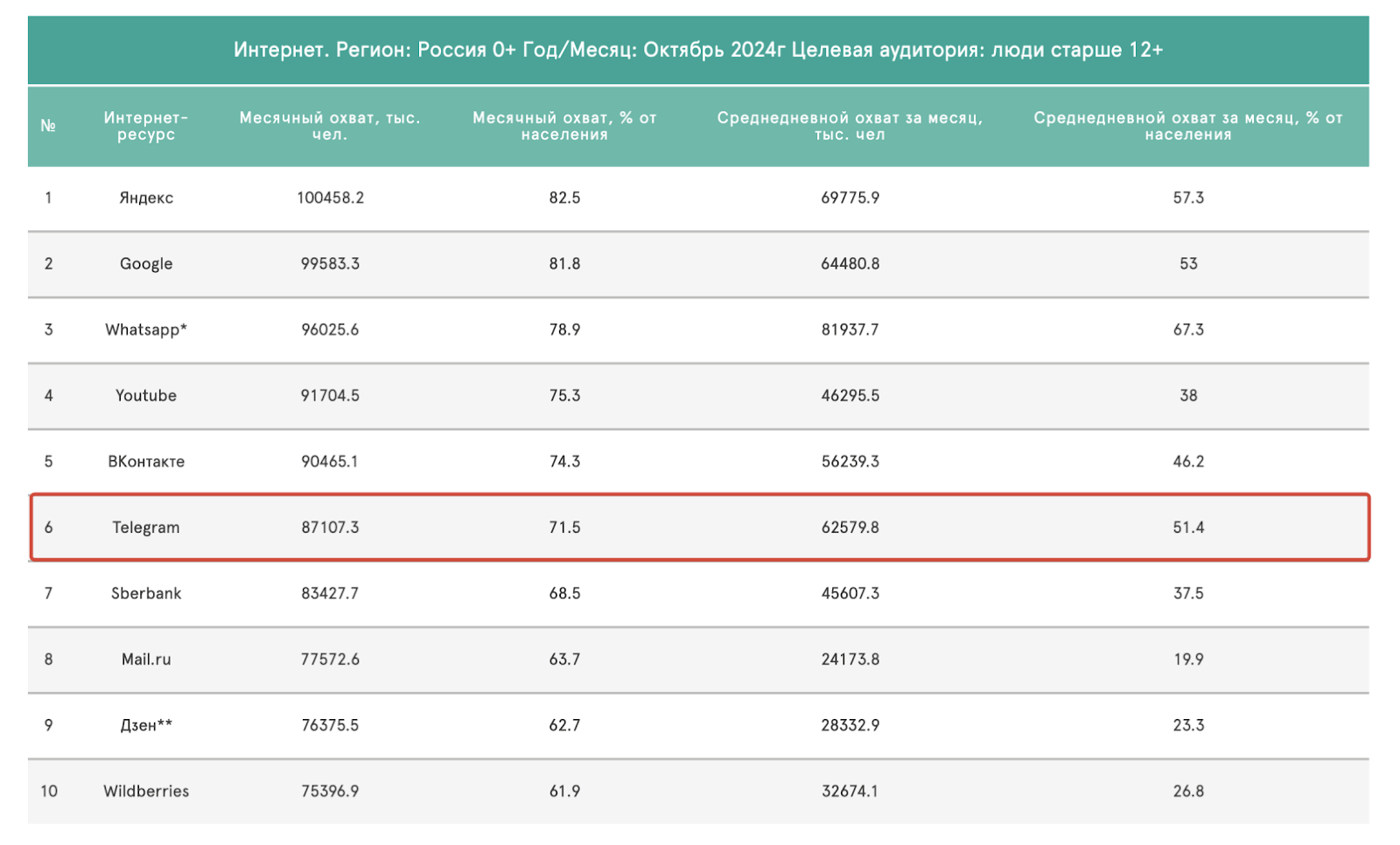The image size is (1400, 845).
Task: Select the Дзен** resource name
Action: 146,725
